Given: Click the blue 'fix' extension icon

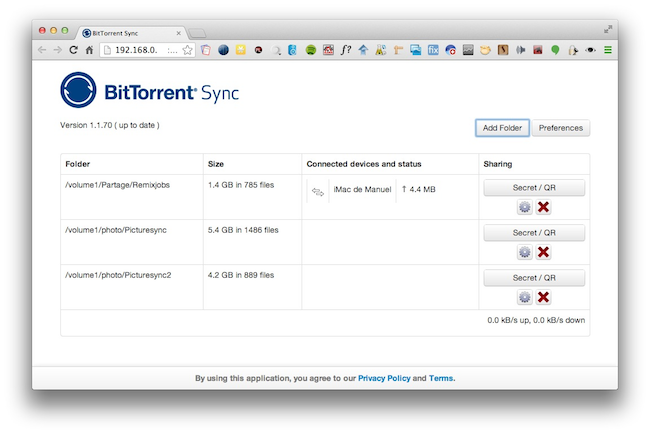Looking at the screenshot, I should click(433, 50).
